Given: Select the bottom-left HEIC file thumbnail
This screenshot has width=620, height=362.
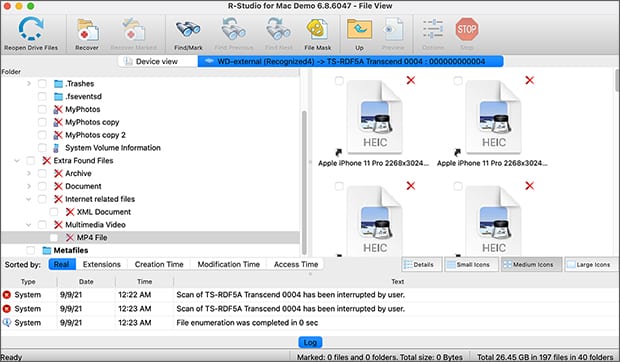Looking at the screenshot, I should (x=374, y=221).
